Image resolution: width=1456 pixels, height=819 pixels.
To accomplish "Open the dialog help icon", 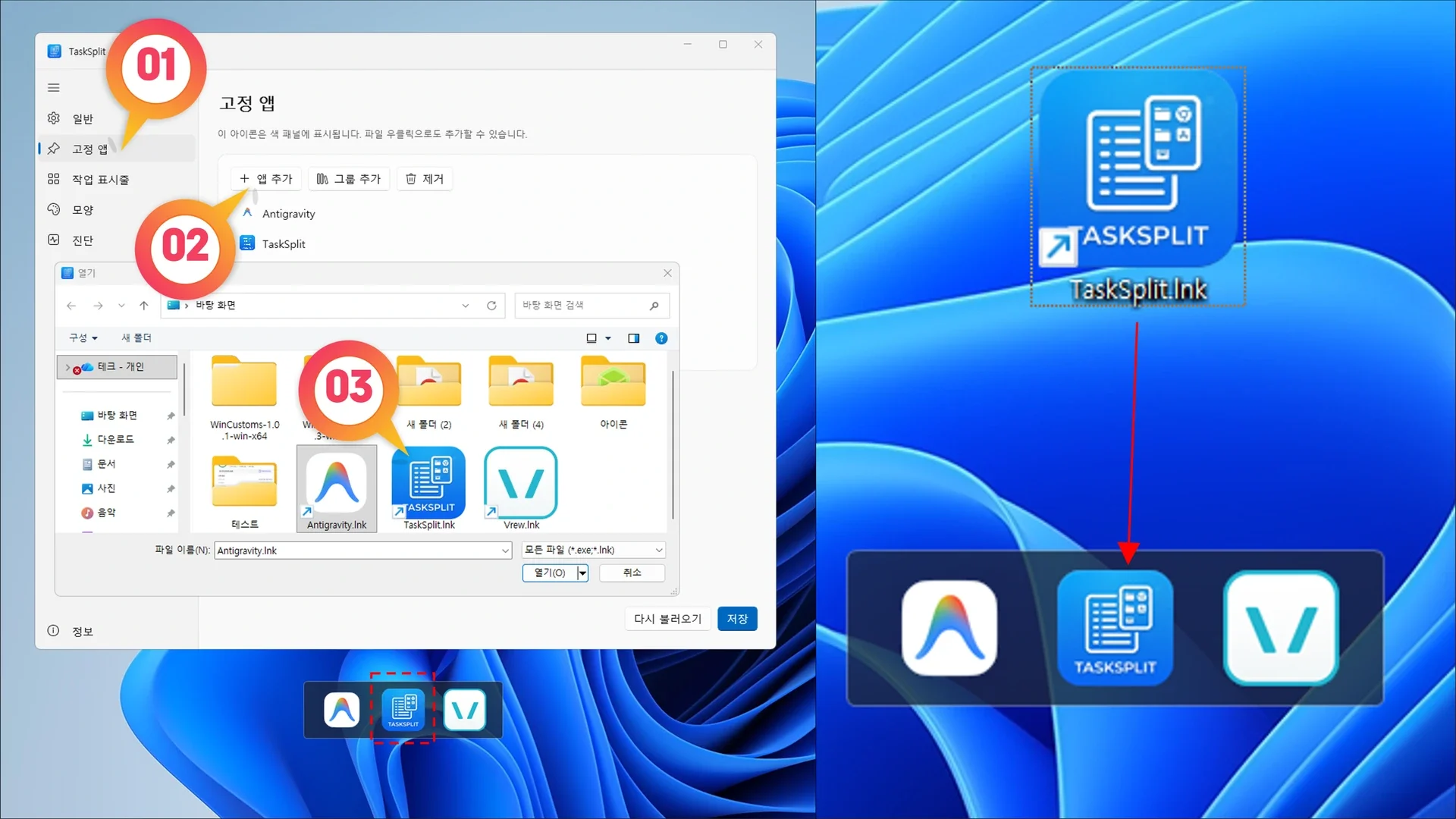I will click(x=661, y=338).
